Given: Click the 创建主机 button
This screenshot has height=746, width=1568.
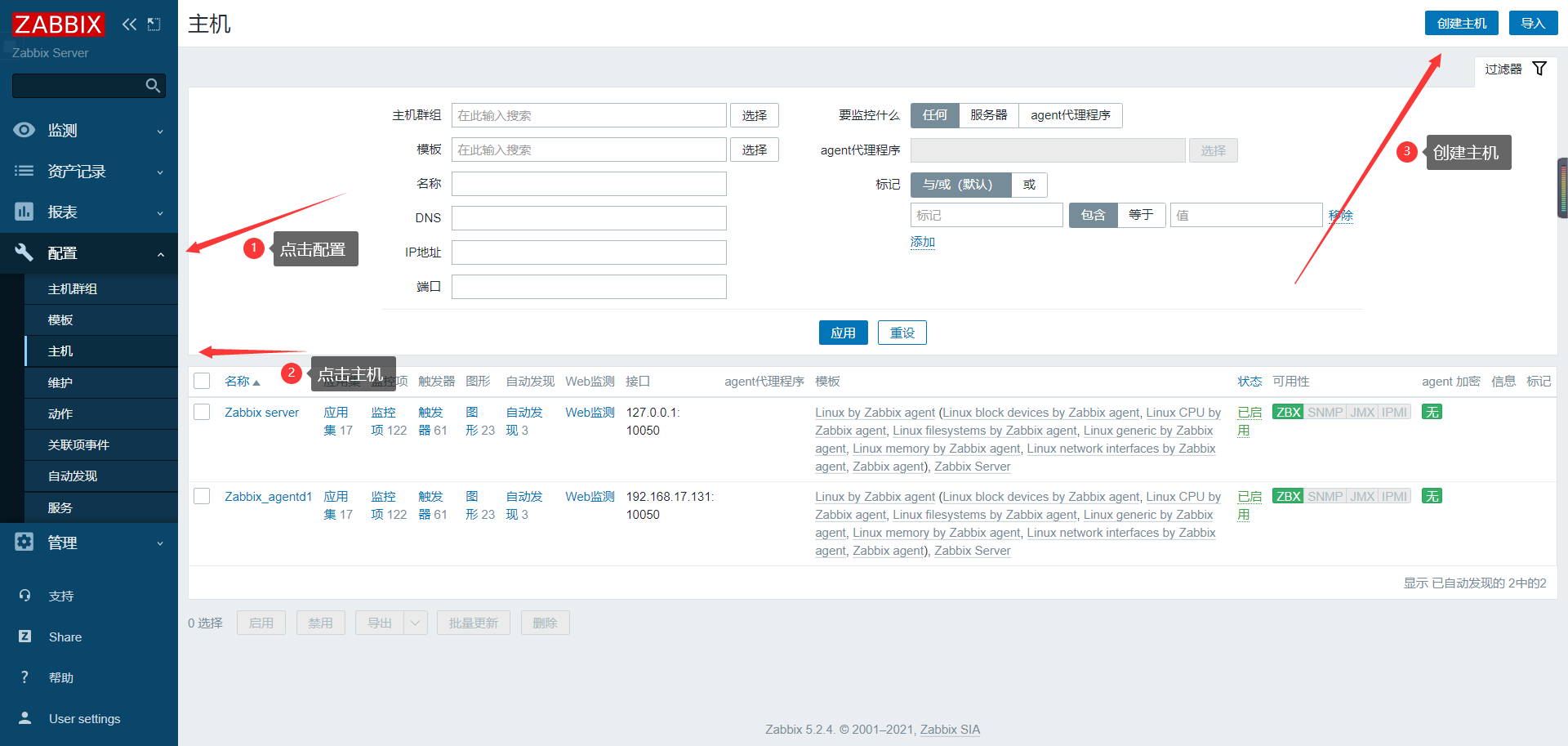Looking at the screenshot, I should 1462,23.
